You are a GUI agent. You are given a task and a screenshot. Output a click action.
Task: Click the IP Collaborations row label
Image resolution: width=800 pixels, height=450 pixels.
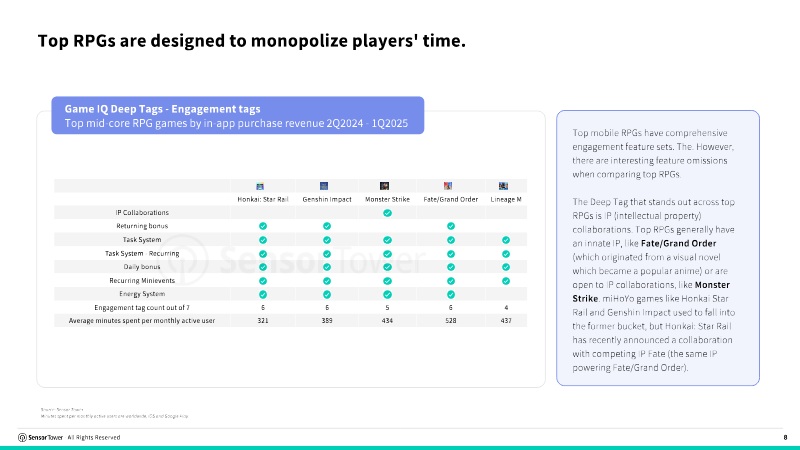click(x=143, y=213)
